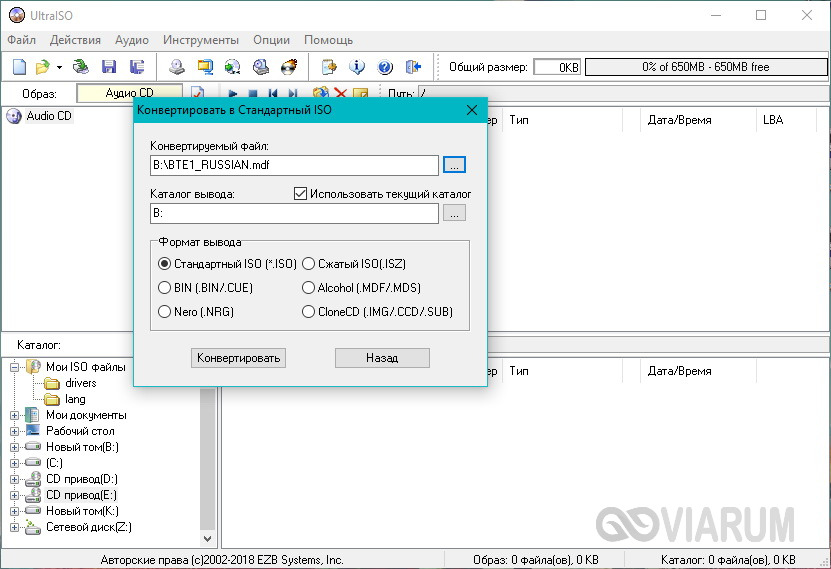This screenshot has height=569, width=831.
Task: Browse for the source file with ... button
Action: tap(454, 165)
